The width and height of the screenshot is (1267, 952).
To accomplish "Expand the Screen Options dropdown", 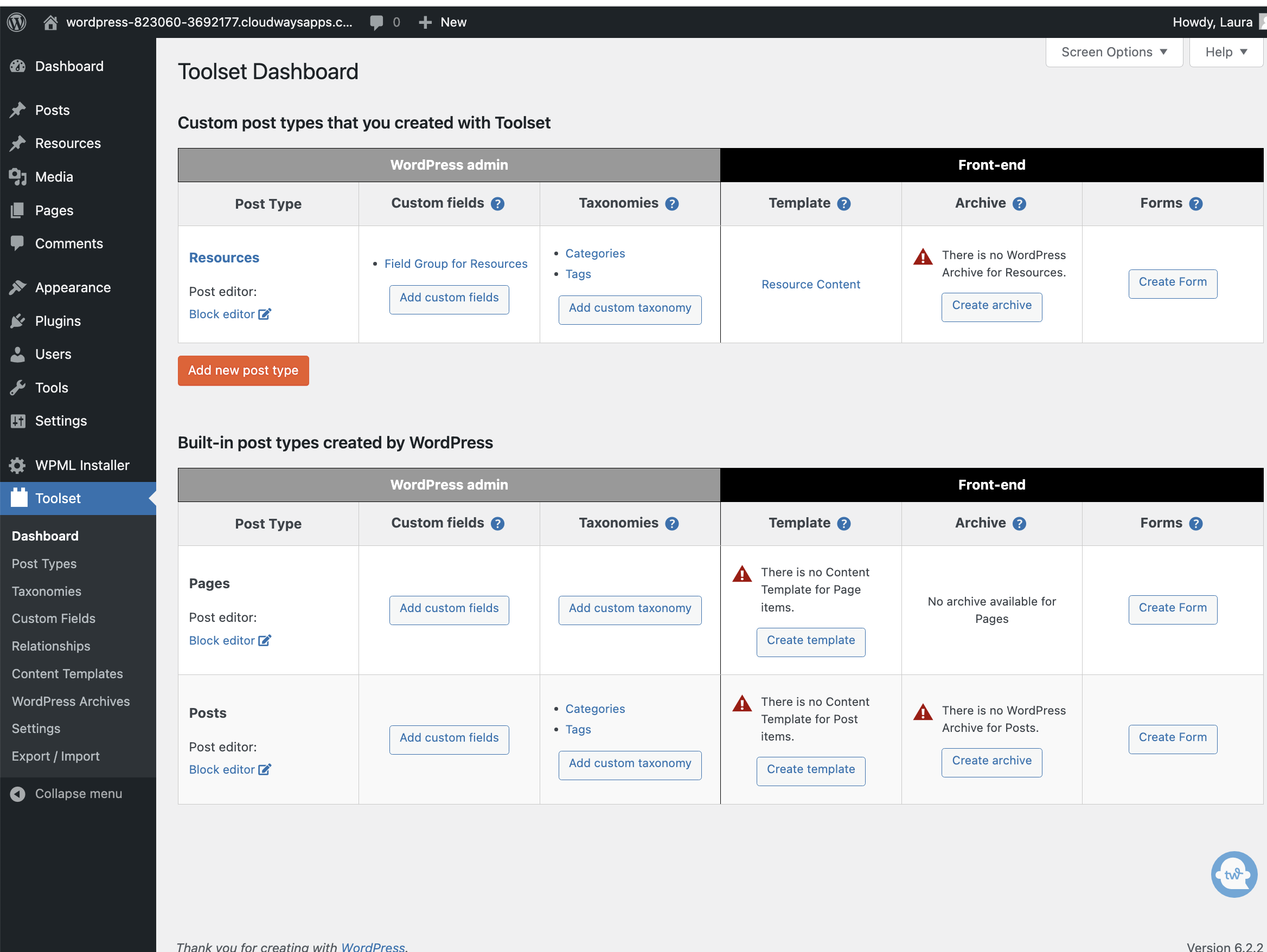I will [1114, 52].
